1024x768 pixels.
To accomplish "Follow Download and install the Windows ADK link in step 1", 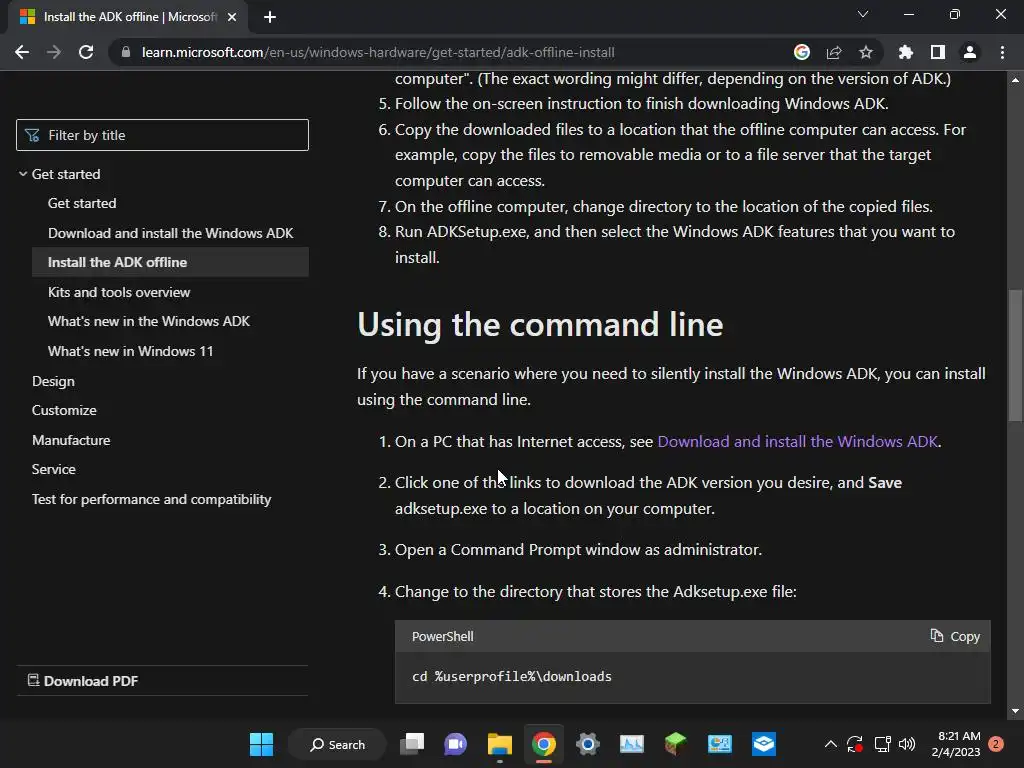I will point(797,441).
